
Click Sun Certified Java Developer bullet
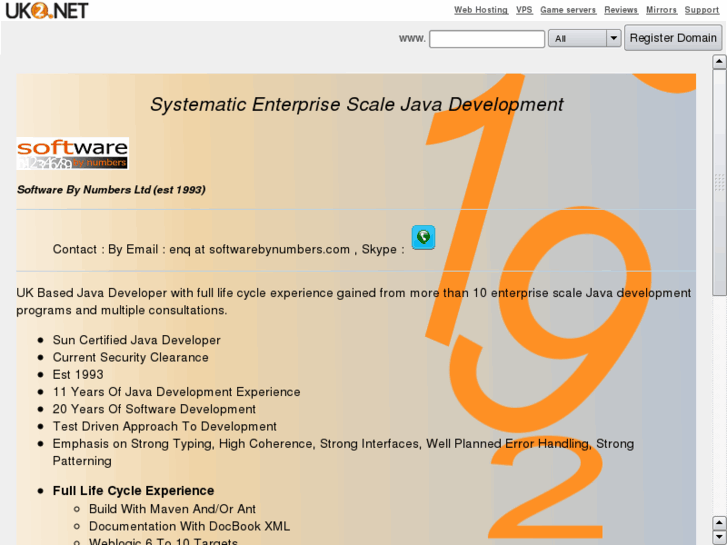click(x=136, y=340)
